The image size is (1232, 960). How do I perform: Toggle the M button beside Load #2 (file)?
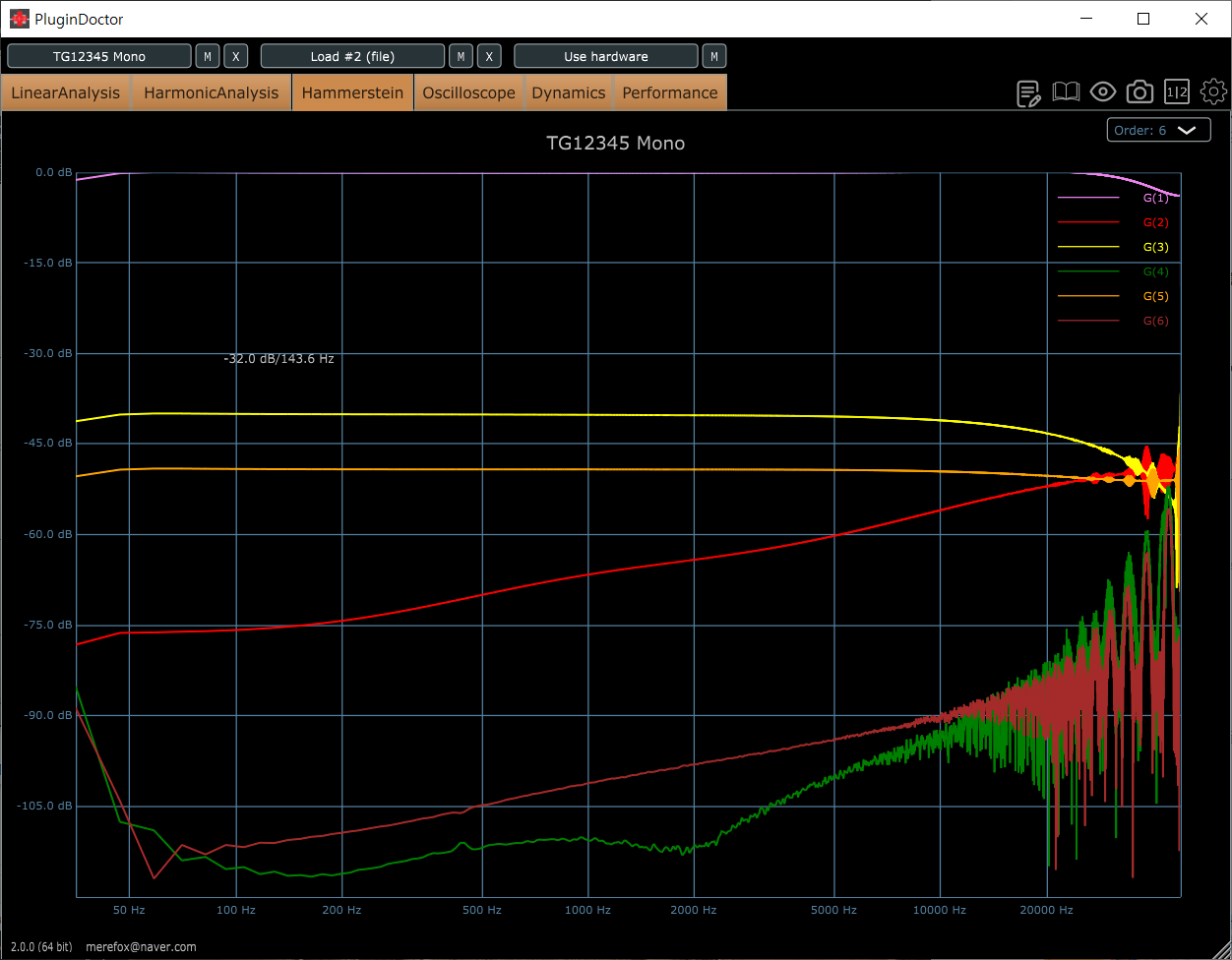461,56
